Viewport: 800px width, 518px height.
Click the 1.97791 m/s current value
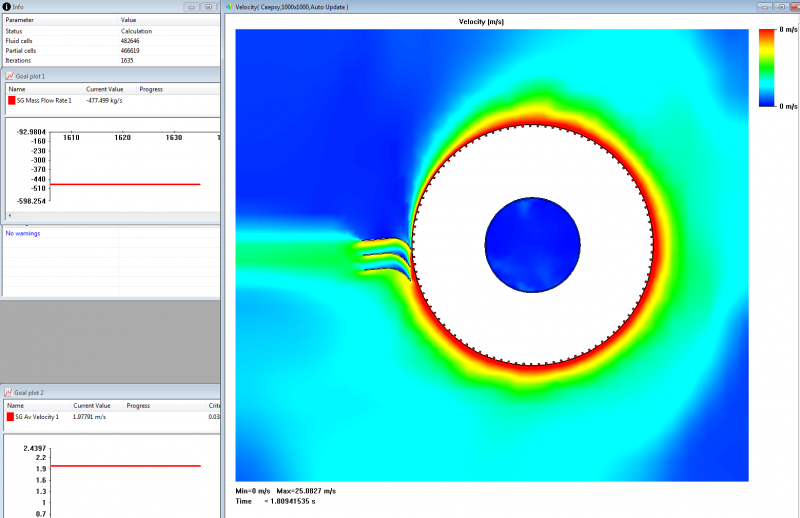89,417
